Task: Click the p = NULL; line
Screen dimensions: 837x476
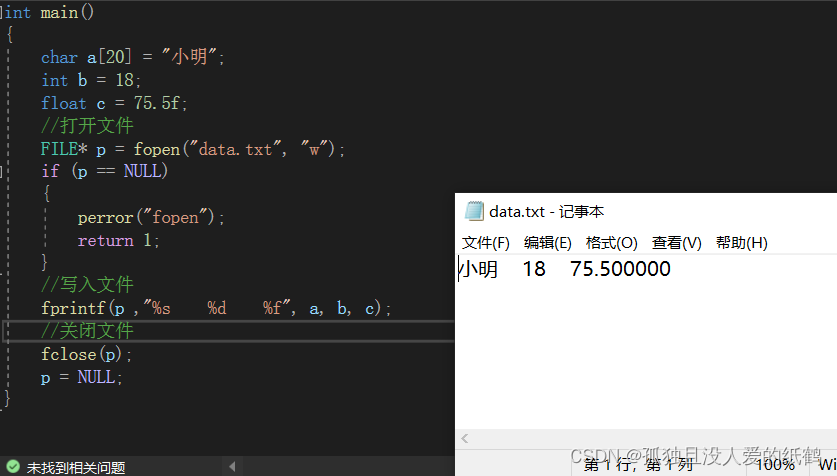Action: pos(82,377)
